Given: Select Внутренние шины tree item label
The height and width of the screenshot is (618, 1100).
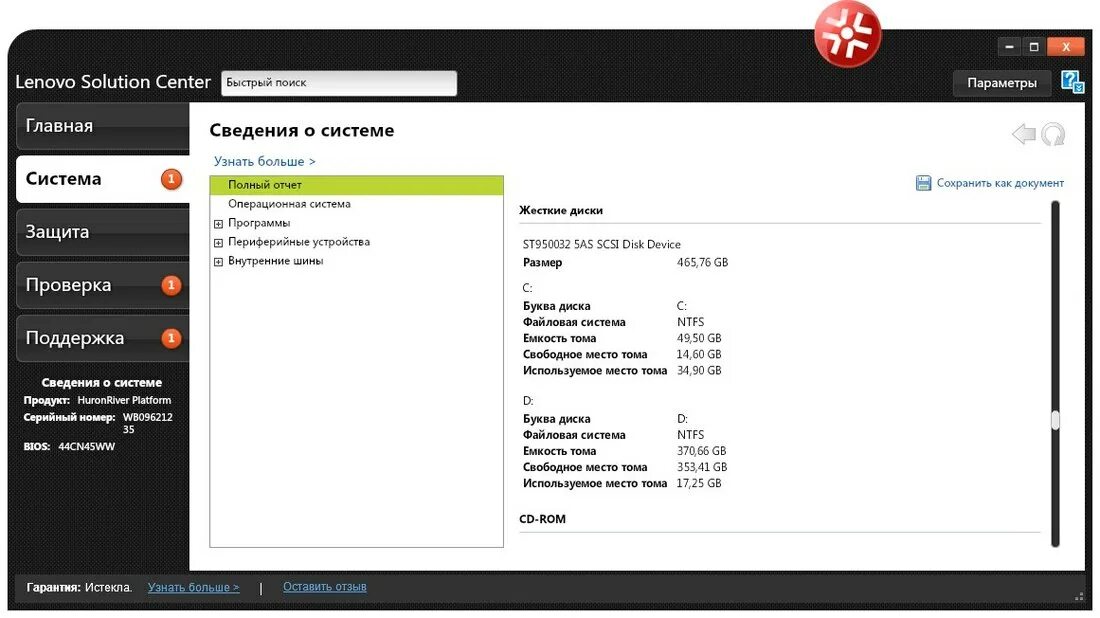Looking at the screenshot, I should coord(276,261).
